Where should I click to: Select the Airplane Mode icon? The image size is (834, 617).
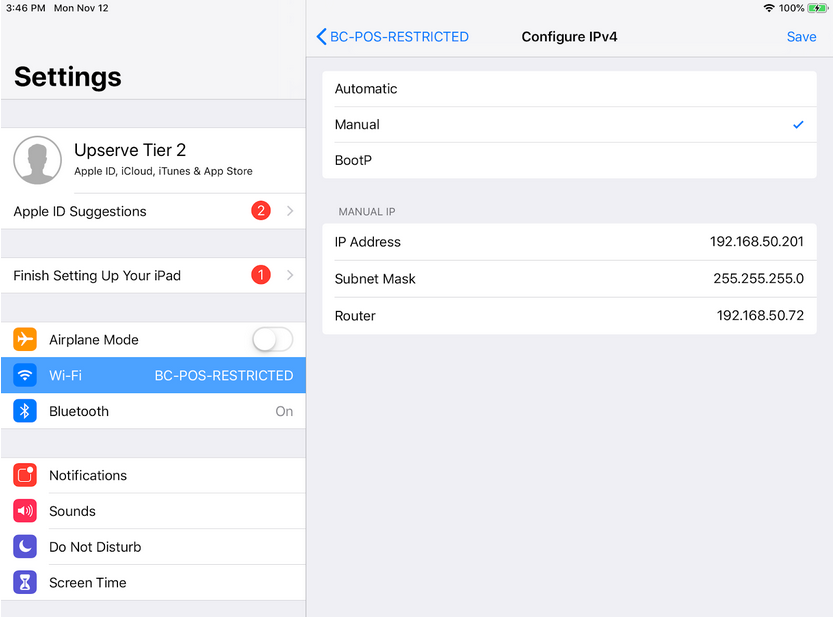click(x=24, y=339)
